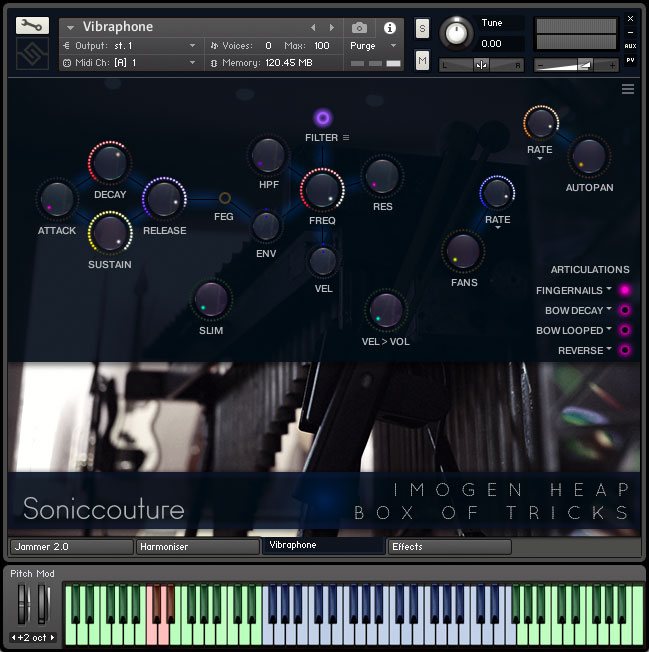Click the AUTOPAN knob
The image size is (649, 652).
pyautogui.click(x=589, y=156)
